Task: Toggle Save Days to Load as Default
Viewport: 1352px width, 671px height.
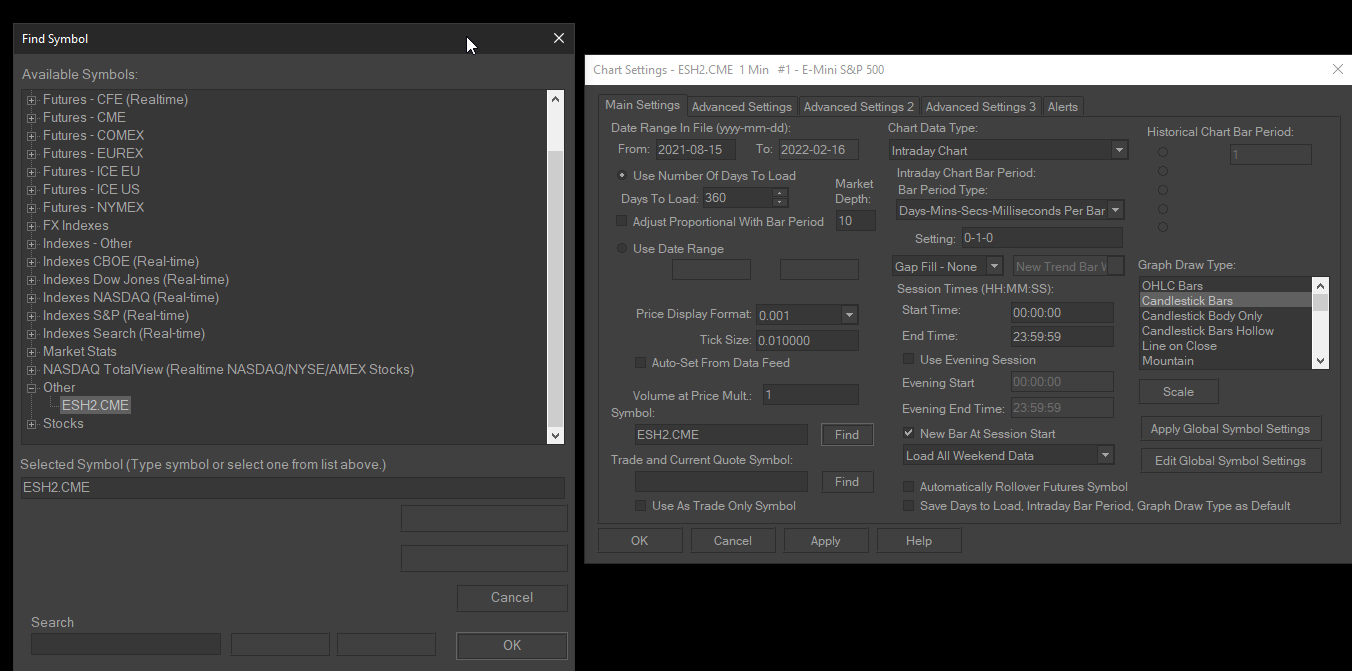Action: pyautogui.click(x=909, y=506)
